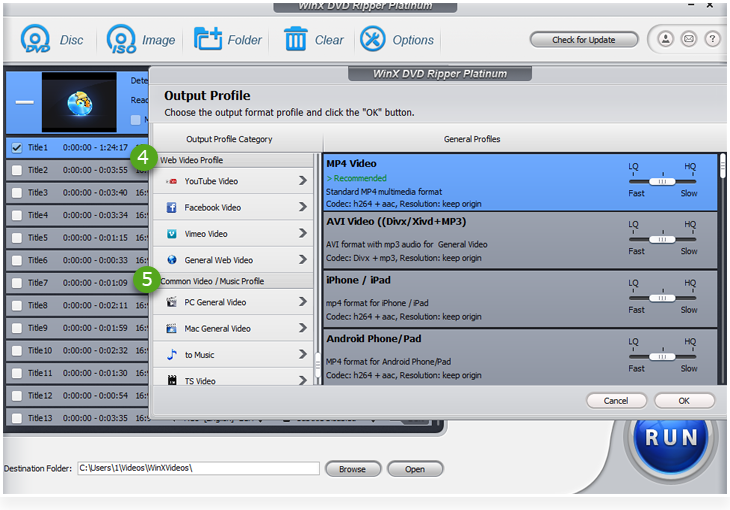Select the Android Phone/Pad profile
Viewport: 730px width, 510px height.
point(520,357)
